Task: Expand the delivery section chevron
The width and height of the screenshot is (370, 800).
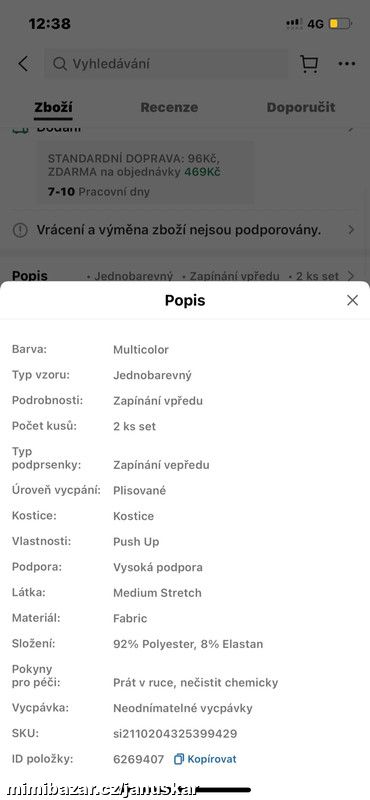Action: [x=351, y=129]
